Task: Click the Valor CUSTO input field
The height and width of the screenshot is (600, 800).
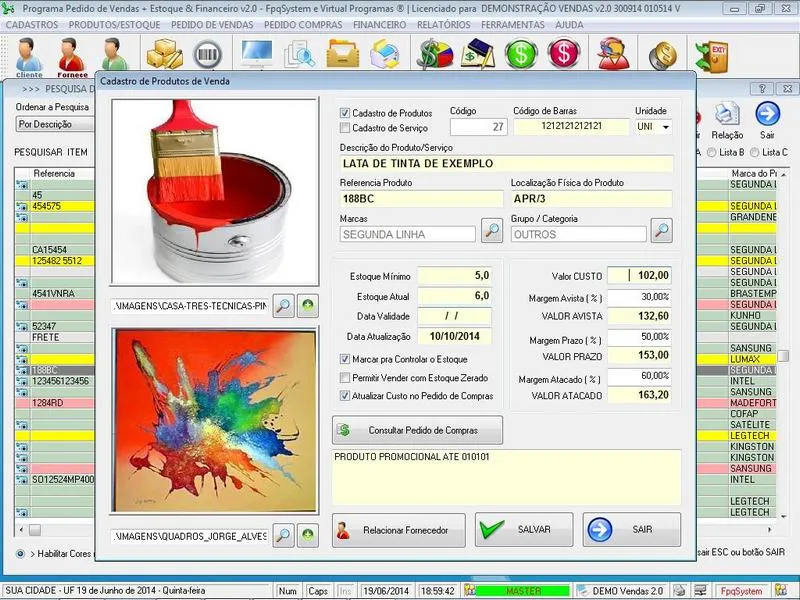Action: tap(640, 276)
